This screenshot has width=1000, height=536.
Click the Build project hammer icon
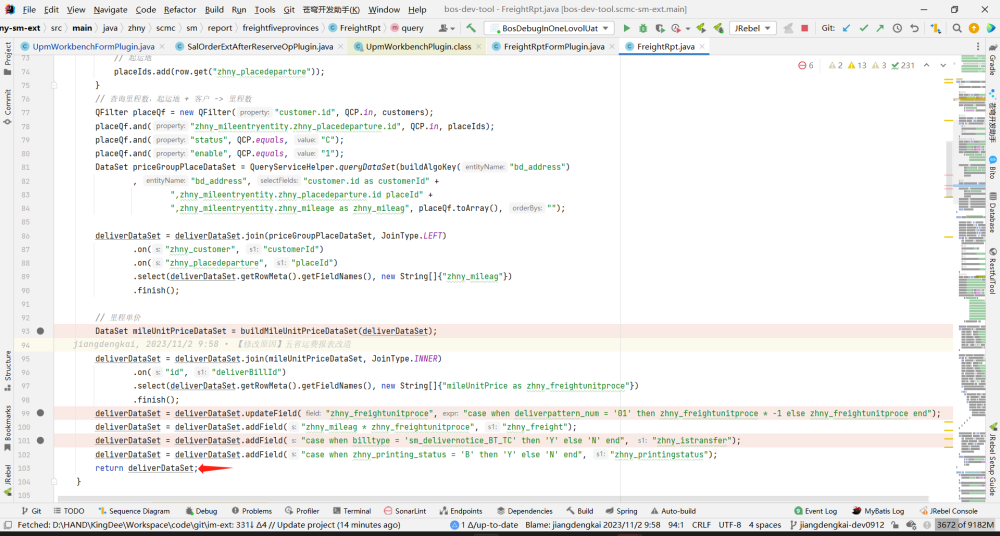point(471,28)
